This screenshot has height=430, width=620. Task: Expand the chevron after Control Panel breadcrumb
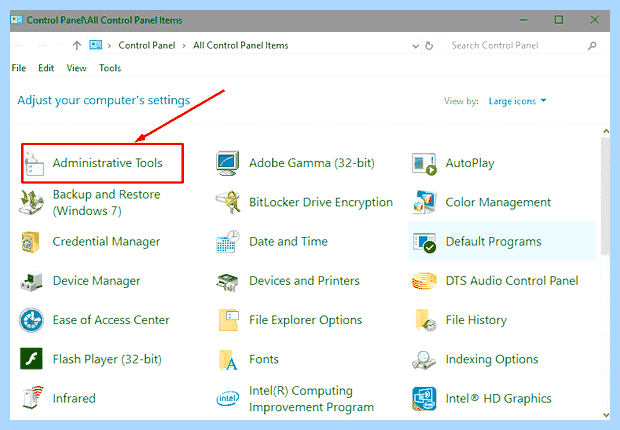[x=184, y=46]
